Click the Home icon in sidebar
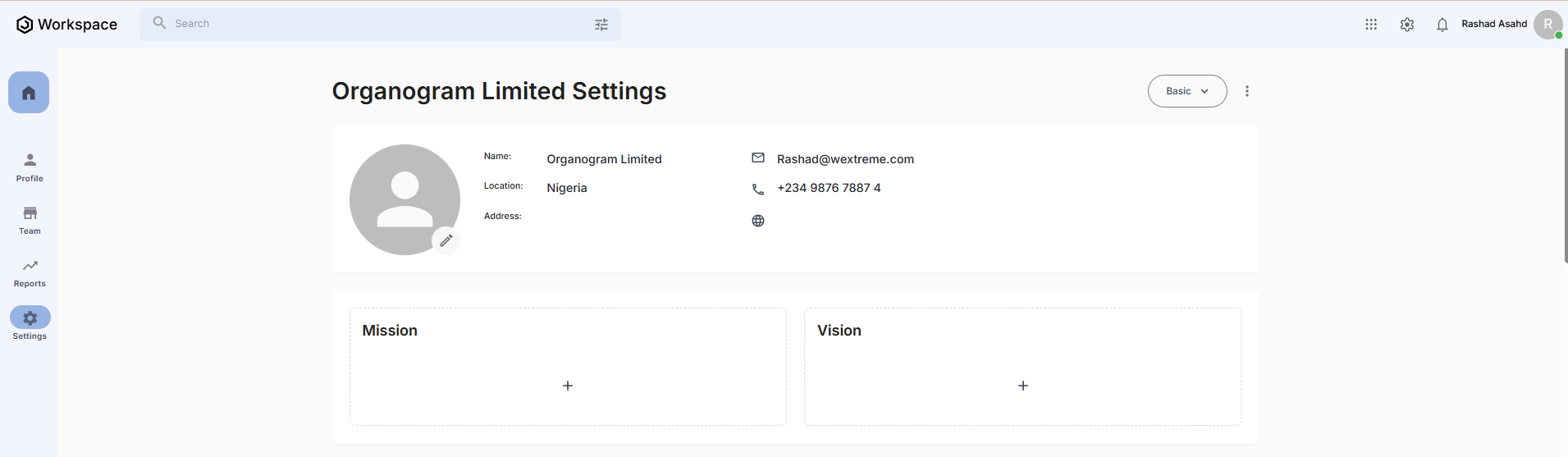 pyautogui.click(x=29, y=93)
